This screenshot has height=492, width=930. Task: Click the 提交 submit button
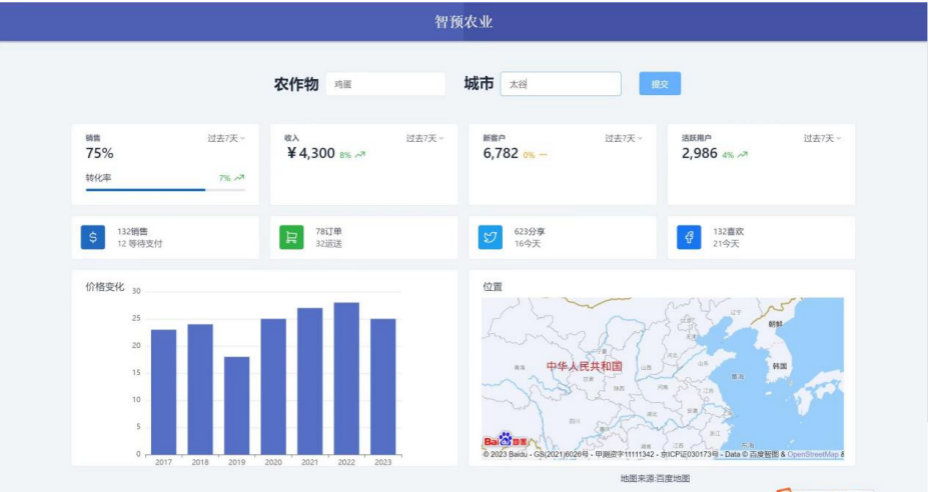tap(660, 84)
